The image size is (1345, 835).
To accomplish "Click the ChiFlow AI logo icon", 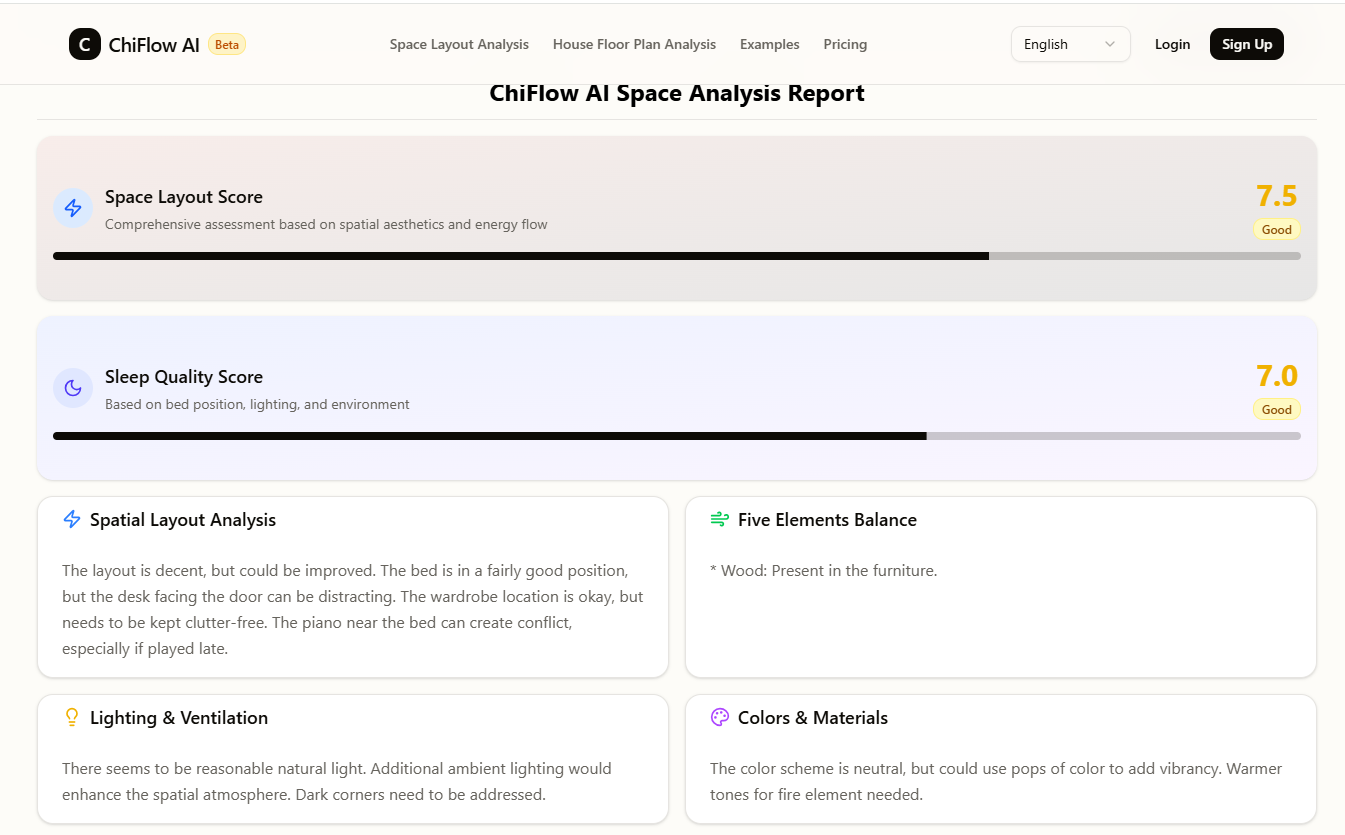I will [85, 44].
